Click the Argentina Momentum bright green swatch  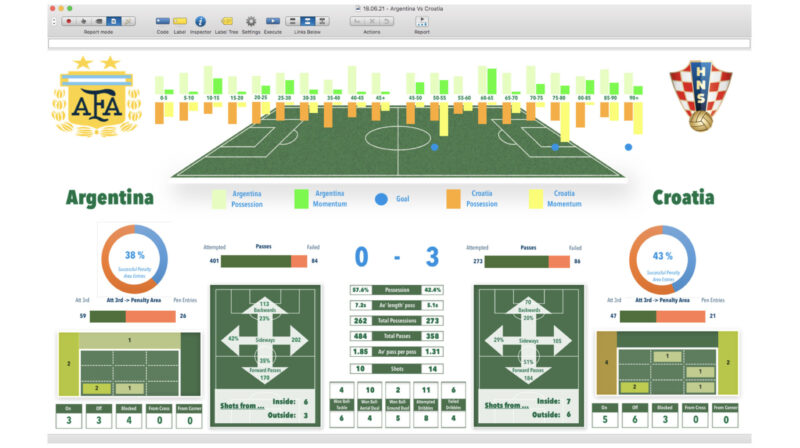click(301, 199)
